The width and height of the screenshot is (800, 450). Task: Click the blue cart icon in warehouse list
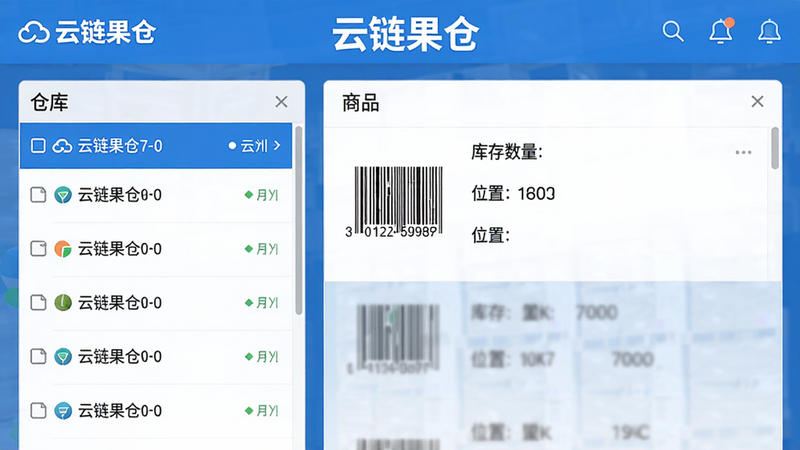pyautogui.click(x=63, y=411)
